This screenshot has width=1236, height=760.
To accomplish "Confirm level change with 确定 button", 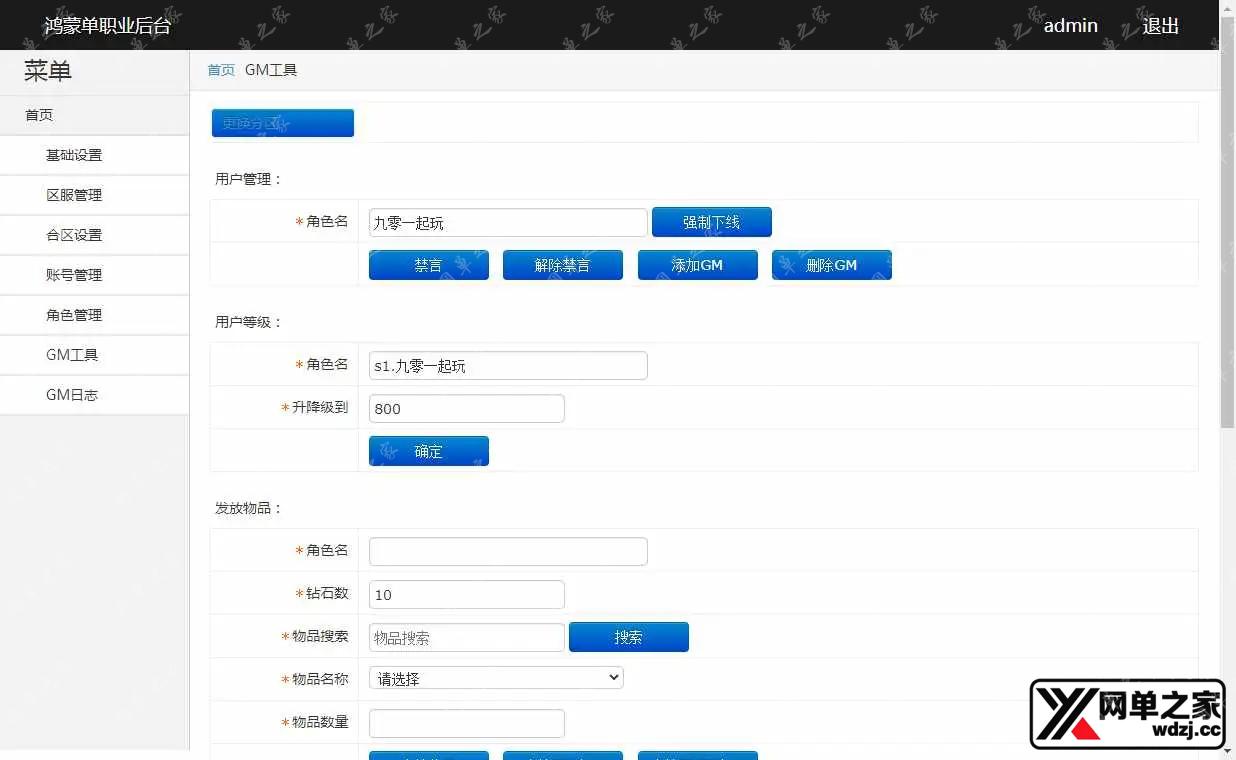I will 428,451.
